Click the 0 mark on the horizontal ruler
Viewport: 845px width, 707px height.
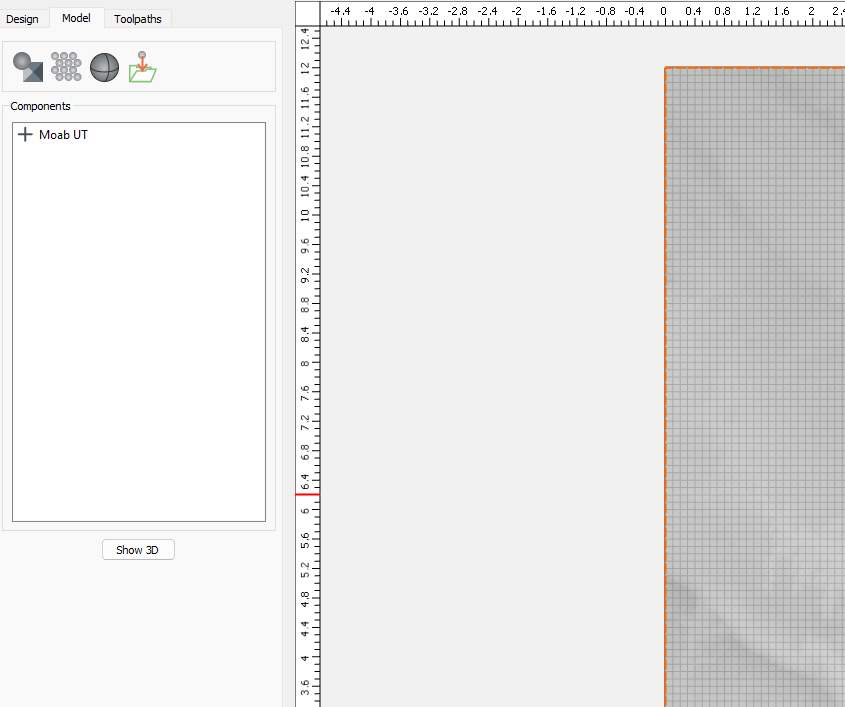click(664, 12)
